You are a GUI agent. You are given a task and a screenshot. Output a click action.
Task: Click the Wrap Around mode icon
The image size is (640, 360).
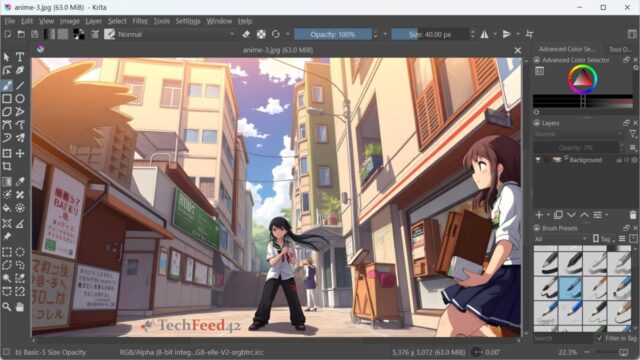[x=529, y=34]
